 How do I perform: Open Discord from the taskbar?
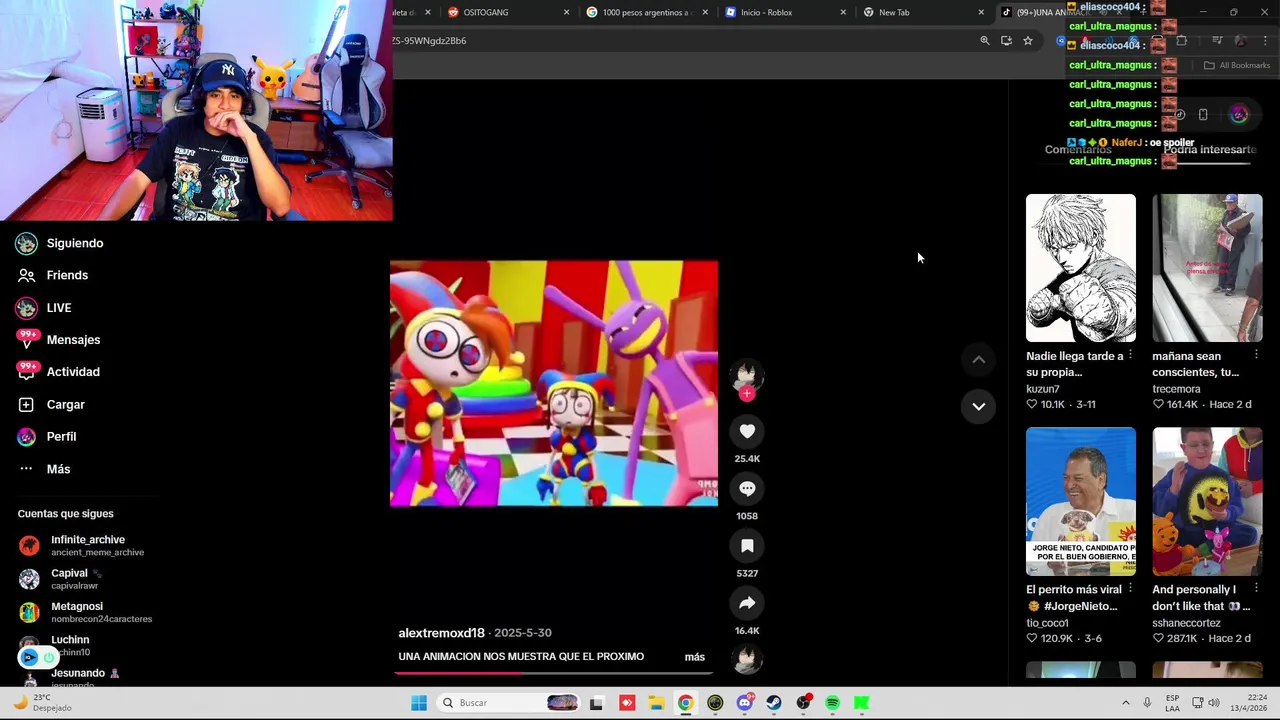click(744, 703)
